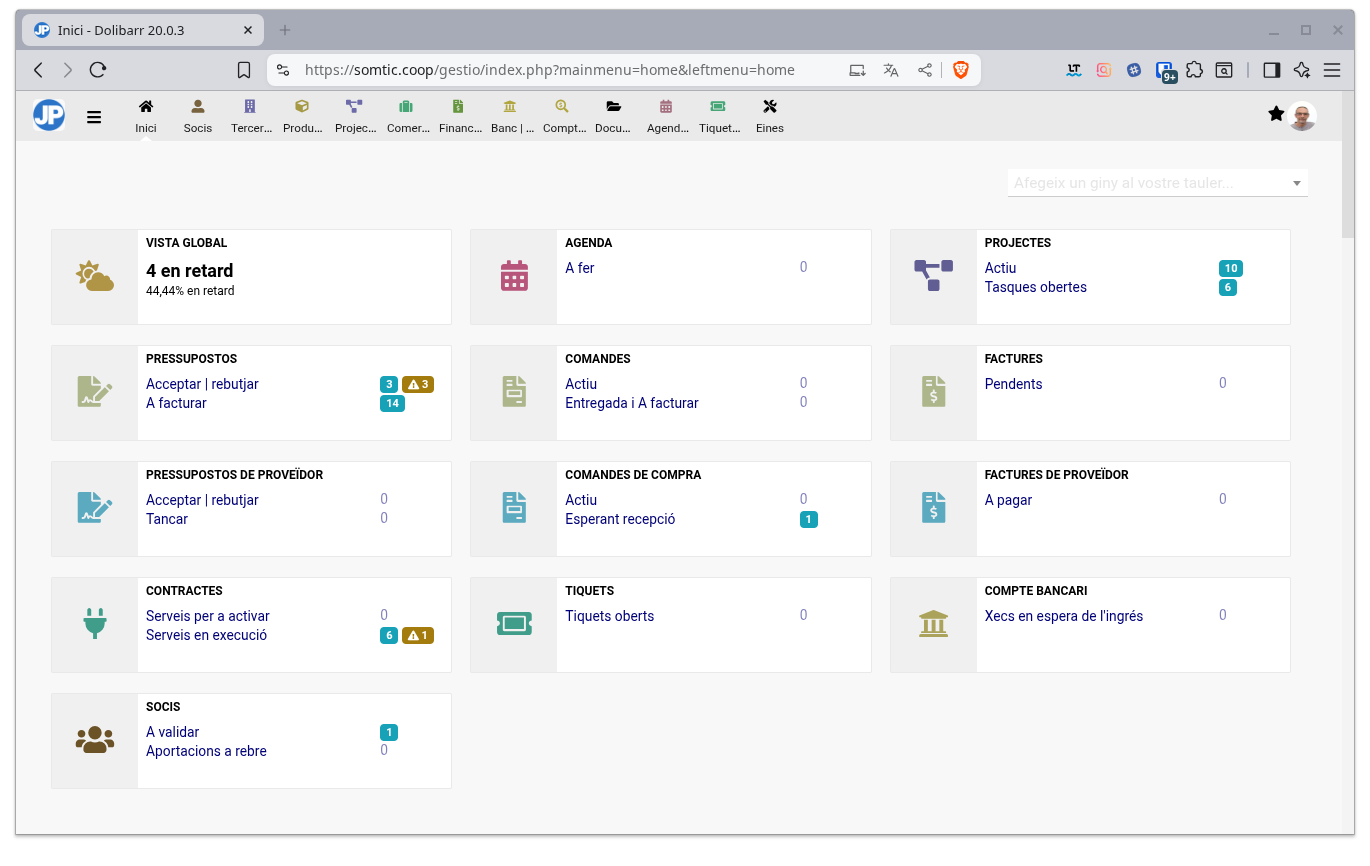Open the Documents menu item
The height and width of the screenshot is (866, 1370).
[x=613, y=115]
